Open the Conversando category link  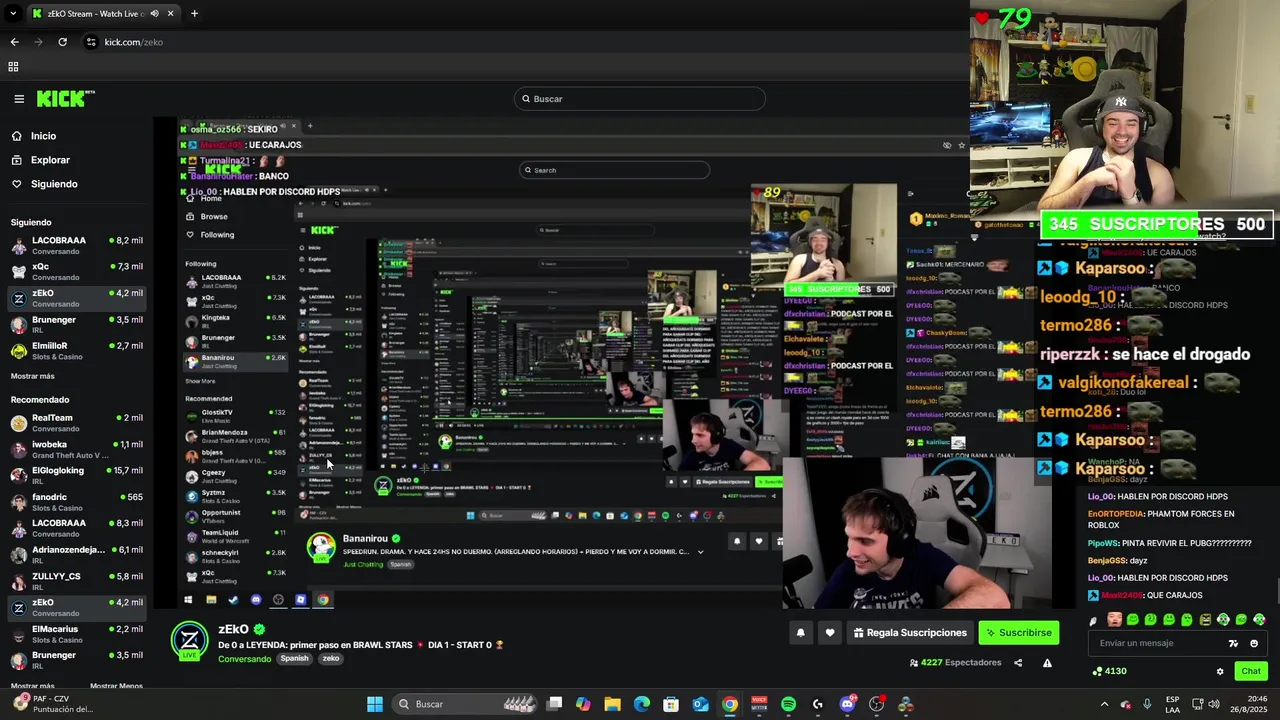point(245,659)
